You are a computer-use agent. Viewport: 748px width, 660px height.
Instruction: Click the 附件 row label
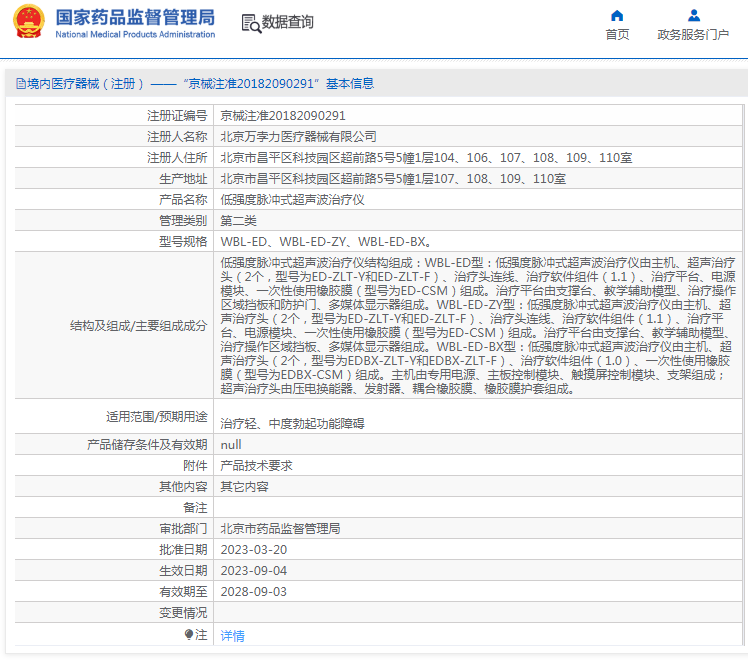coord(195,466)
